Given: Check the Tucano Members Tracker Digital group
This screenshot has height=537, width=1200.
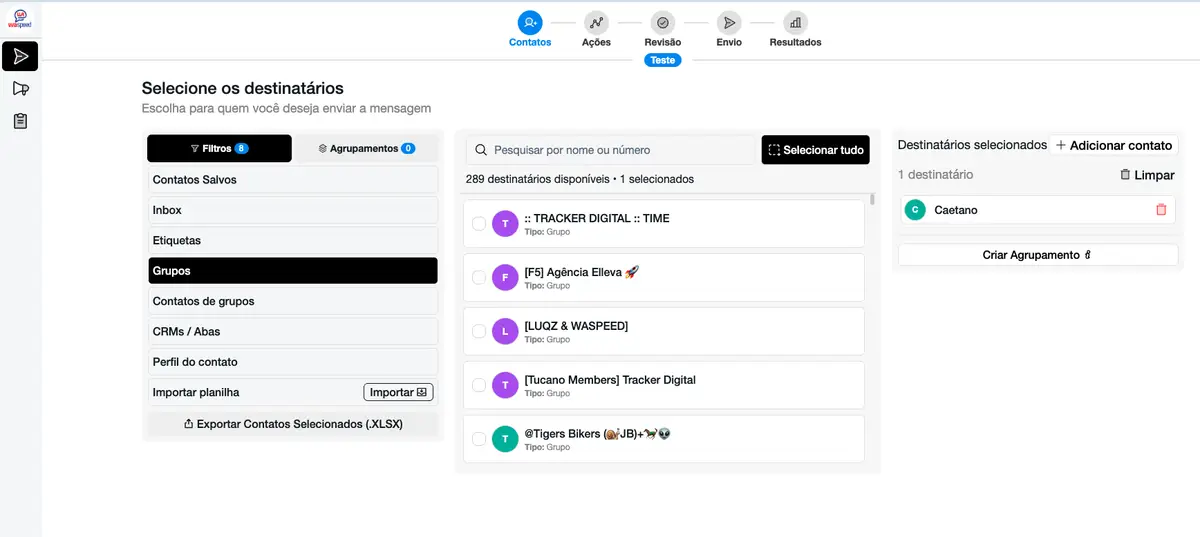Looking at the screenshot, I should point(479,385).
